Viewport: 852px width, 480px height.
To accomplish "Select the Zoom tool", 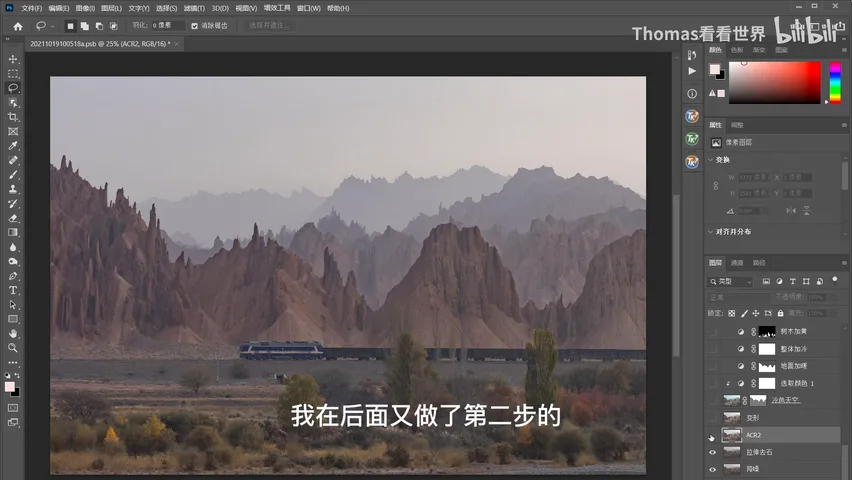I will [x=13, y=348].
